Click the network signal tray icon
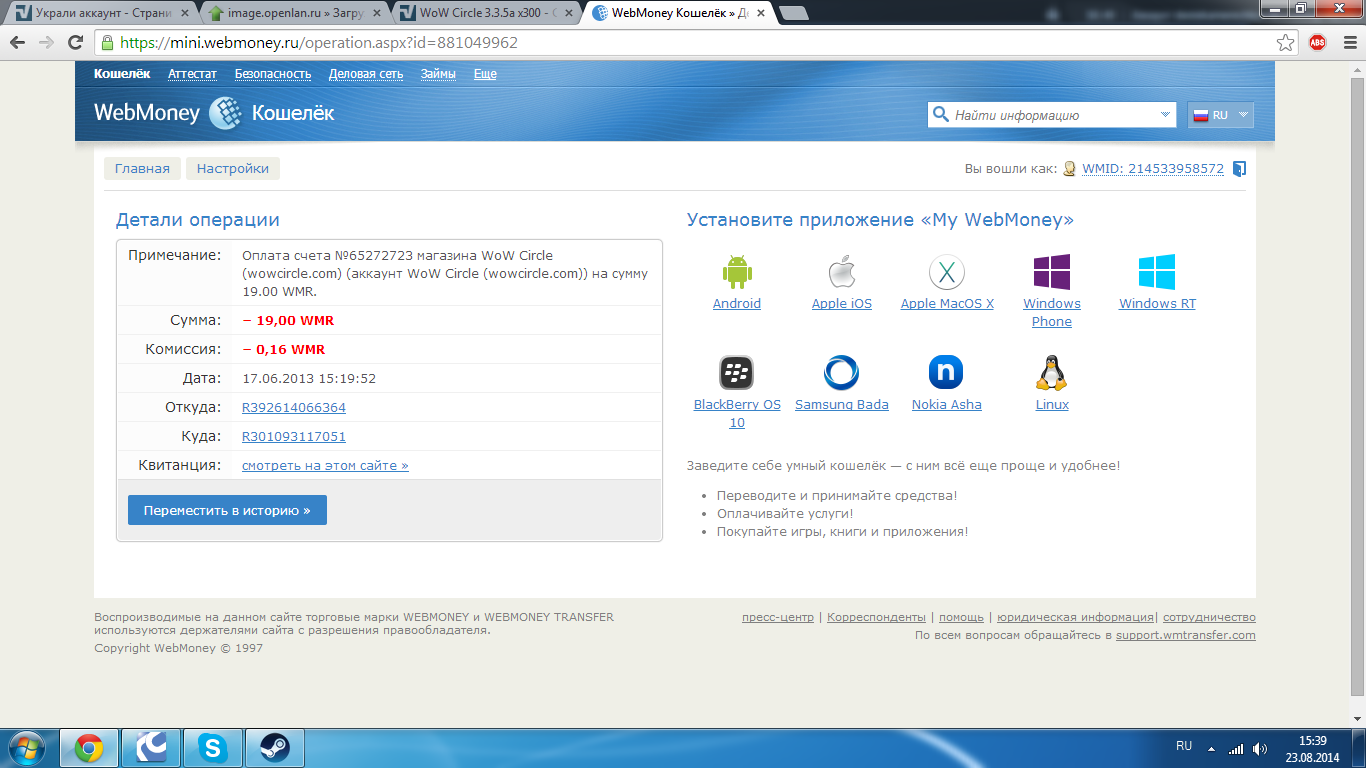 coord(1236,748)
